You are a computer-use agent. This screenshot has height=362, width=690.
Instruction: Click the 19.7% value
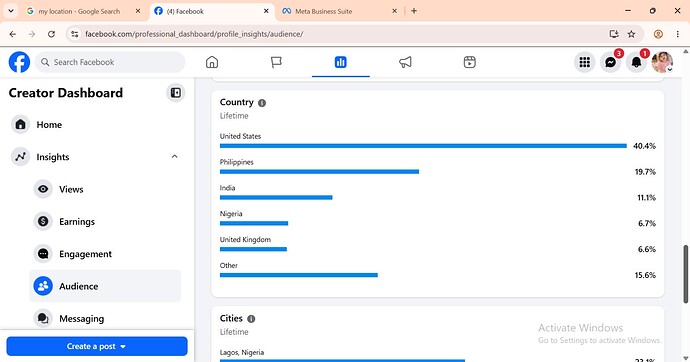(x=645, y=172)
